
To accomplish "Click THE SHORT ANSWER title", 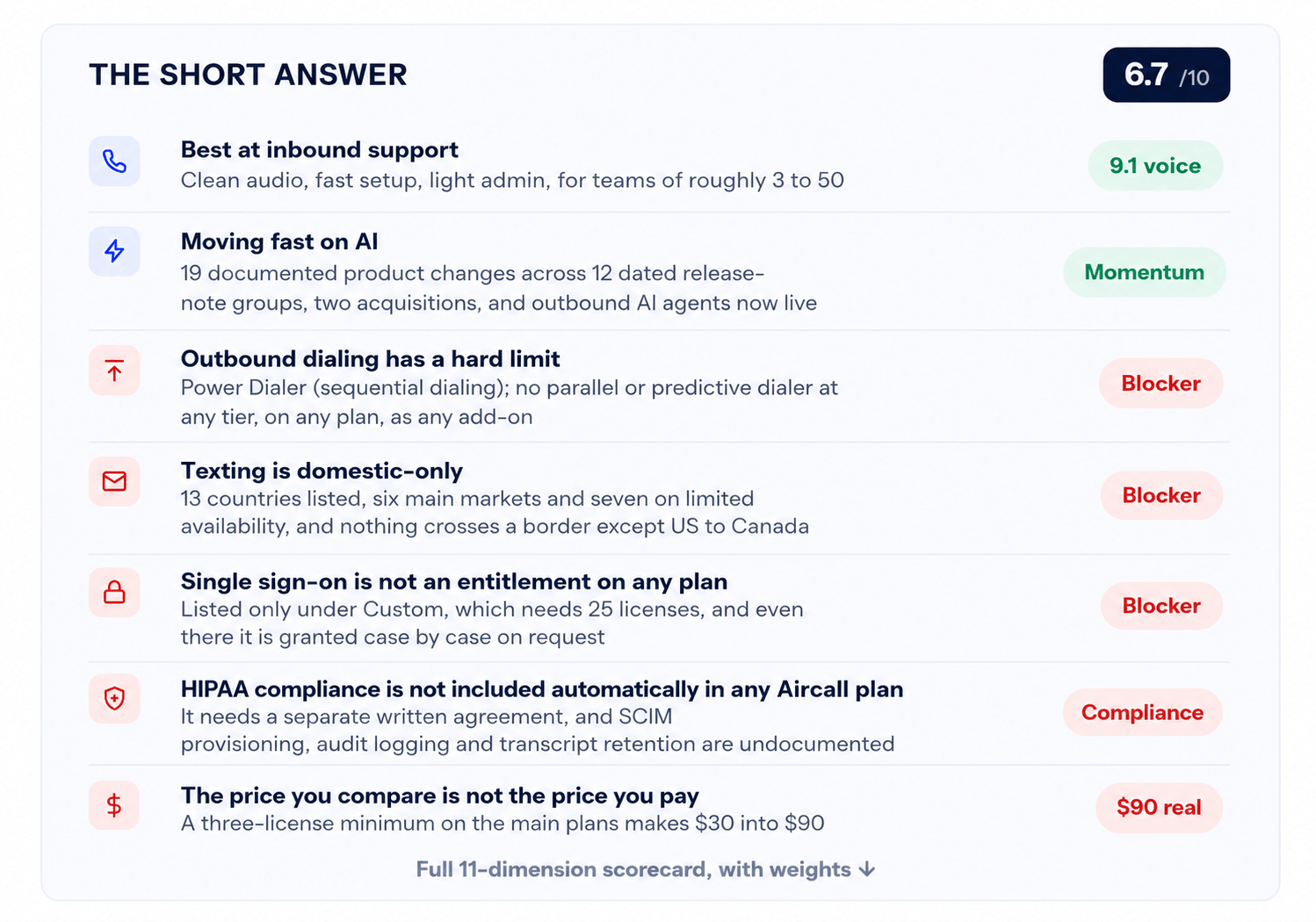I will [248, 75].
